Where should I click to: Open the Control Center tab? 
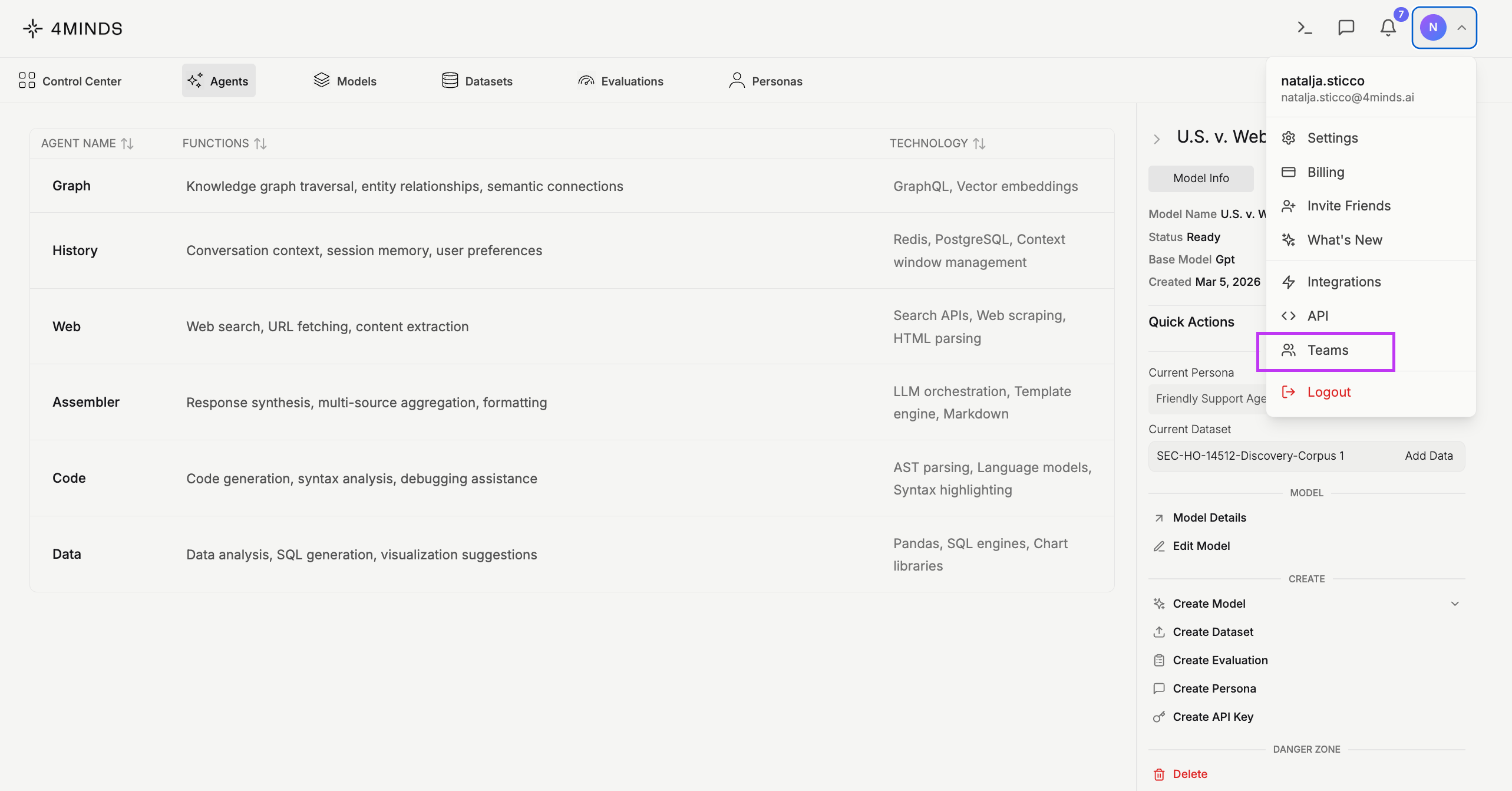(x=70, y=81)
